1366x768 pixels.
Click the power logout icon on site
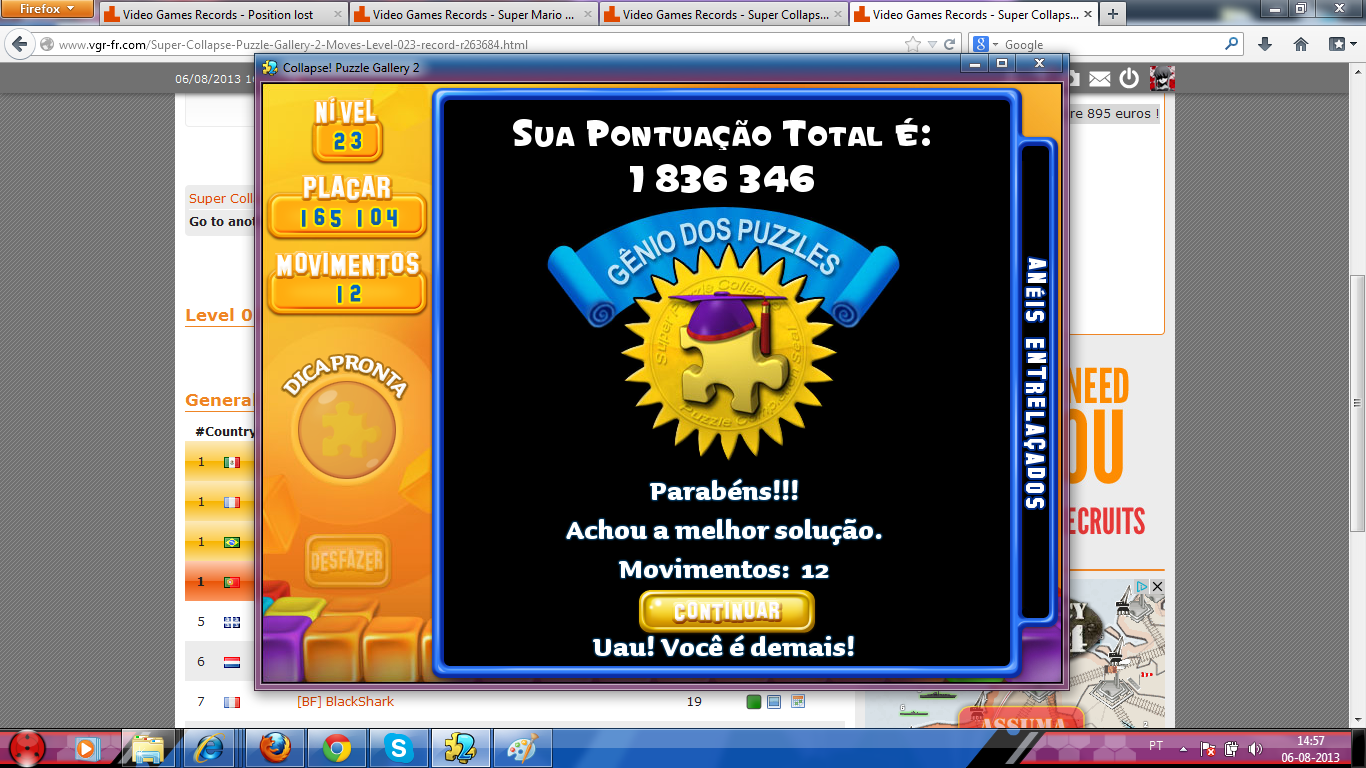pyautogui.click(x=1129, y=79)
